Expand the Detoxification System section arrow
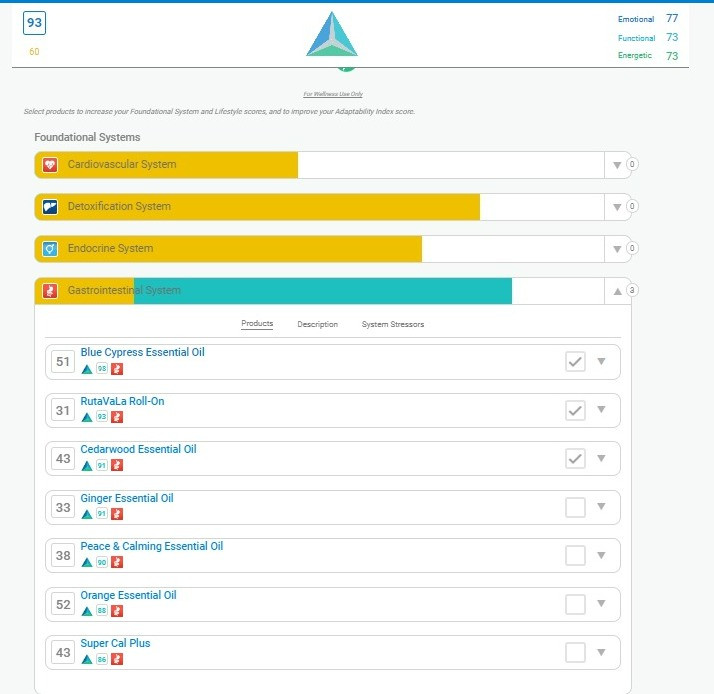 (617, 207)
